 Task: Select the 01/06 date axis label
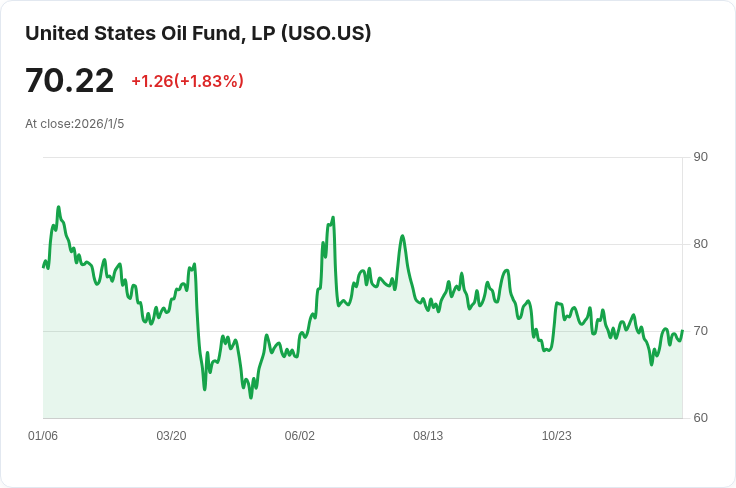[43, 436]
